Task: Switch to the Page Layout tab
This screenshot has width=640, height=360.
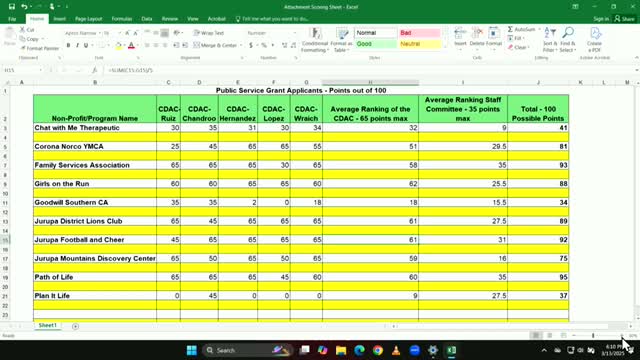Action: click(89, 19)
